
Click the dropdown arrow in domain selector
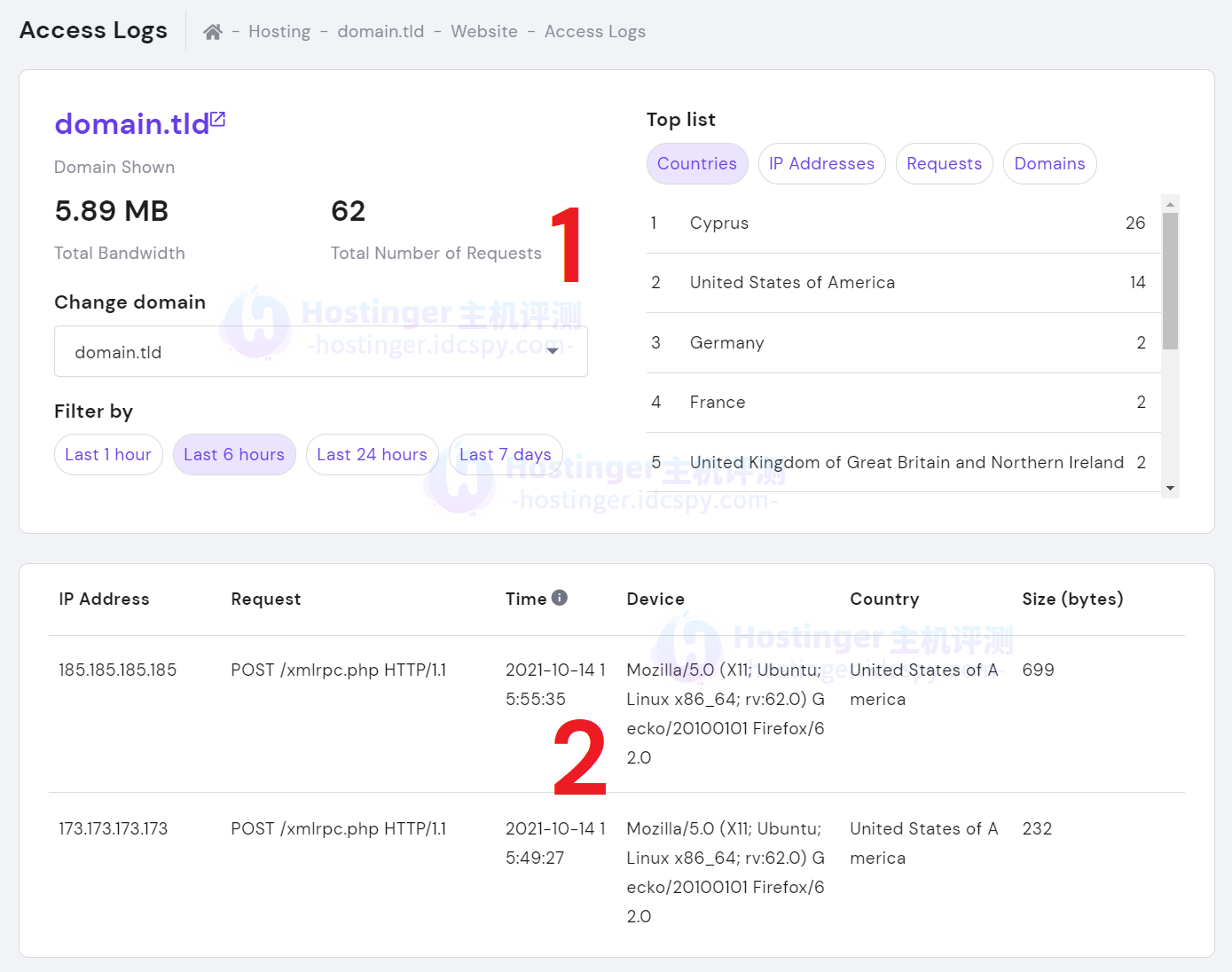pyautogui.click(x=553, y=351)
